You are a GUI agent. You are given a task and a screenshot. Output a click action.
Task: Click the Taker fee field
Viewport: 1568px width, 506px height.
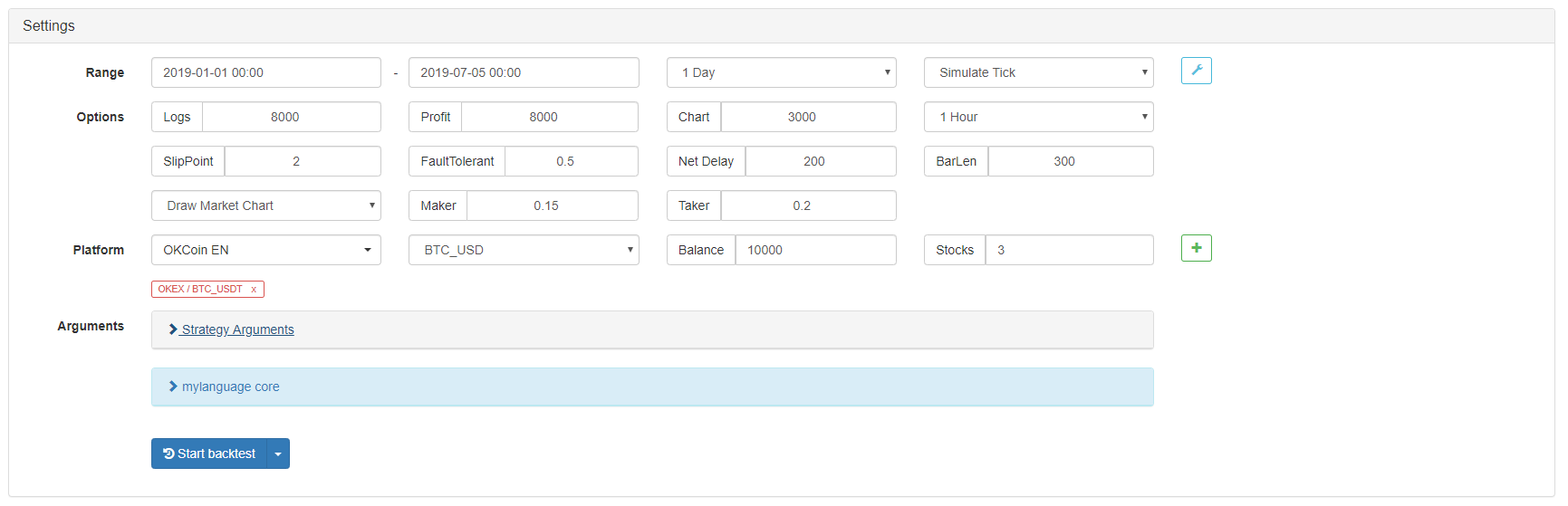pos(808,205)
